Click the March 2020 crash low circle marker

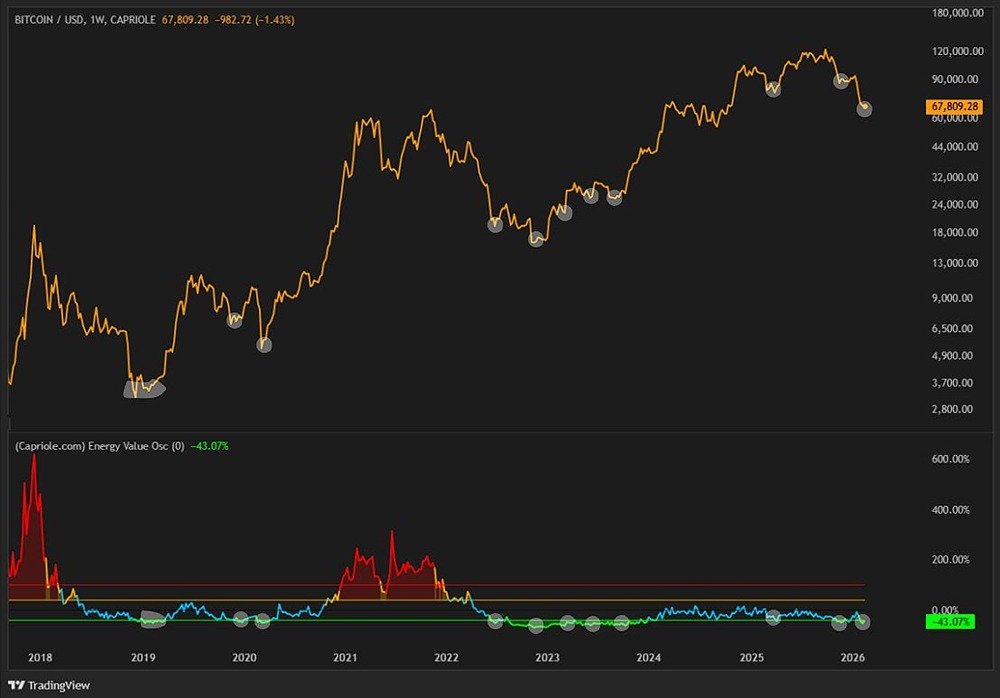coord(264,344)
